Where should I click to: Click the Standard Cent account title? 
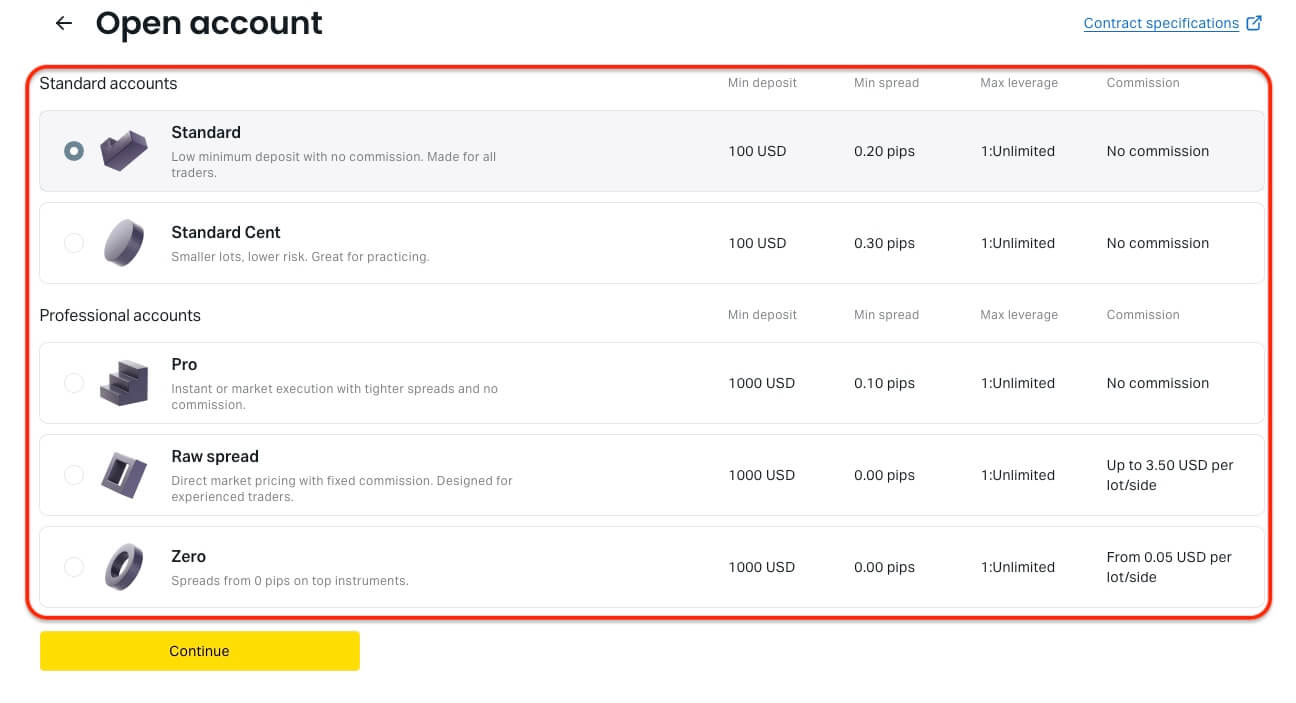(x=226, y=232)
